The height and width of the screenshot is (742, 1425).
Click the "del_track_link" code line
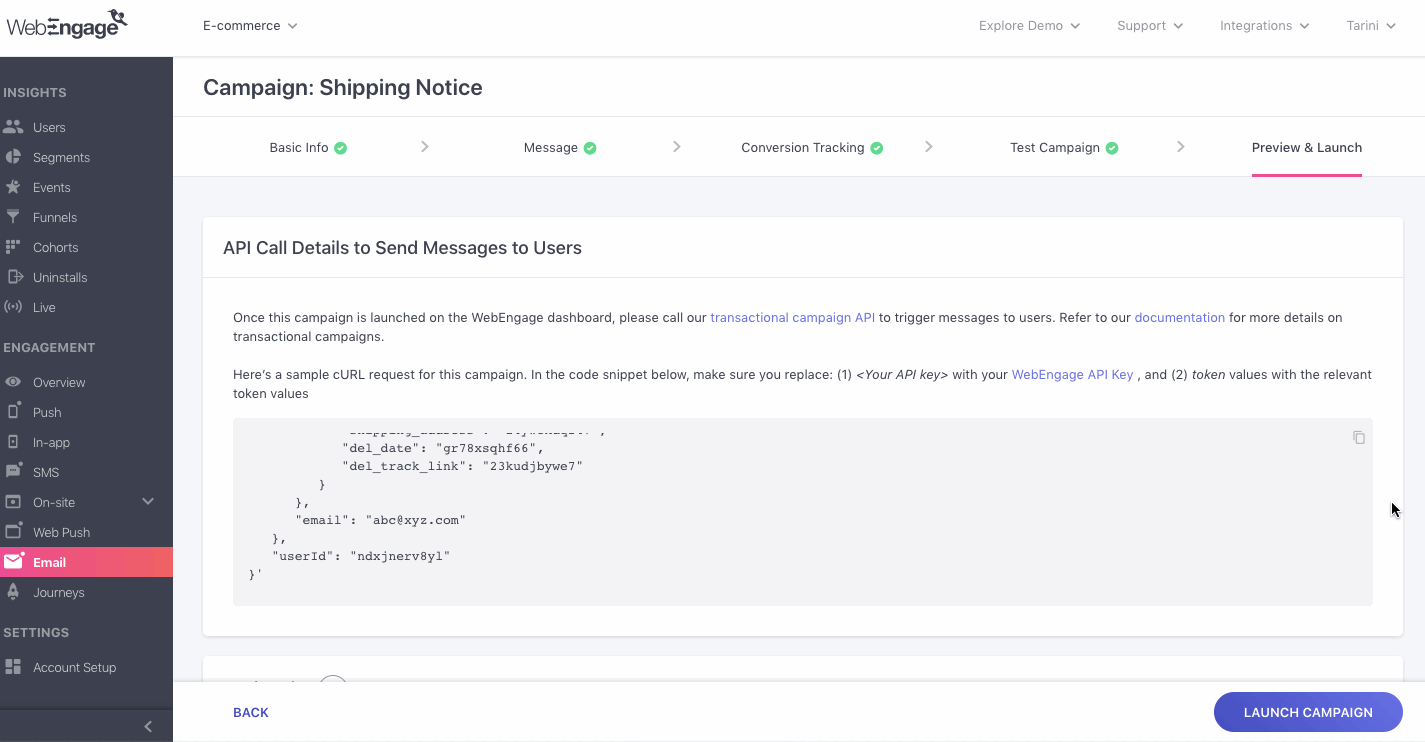tap(462, 466)
